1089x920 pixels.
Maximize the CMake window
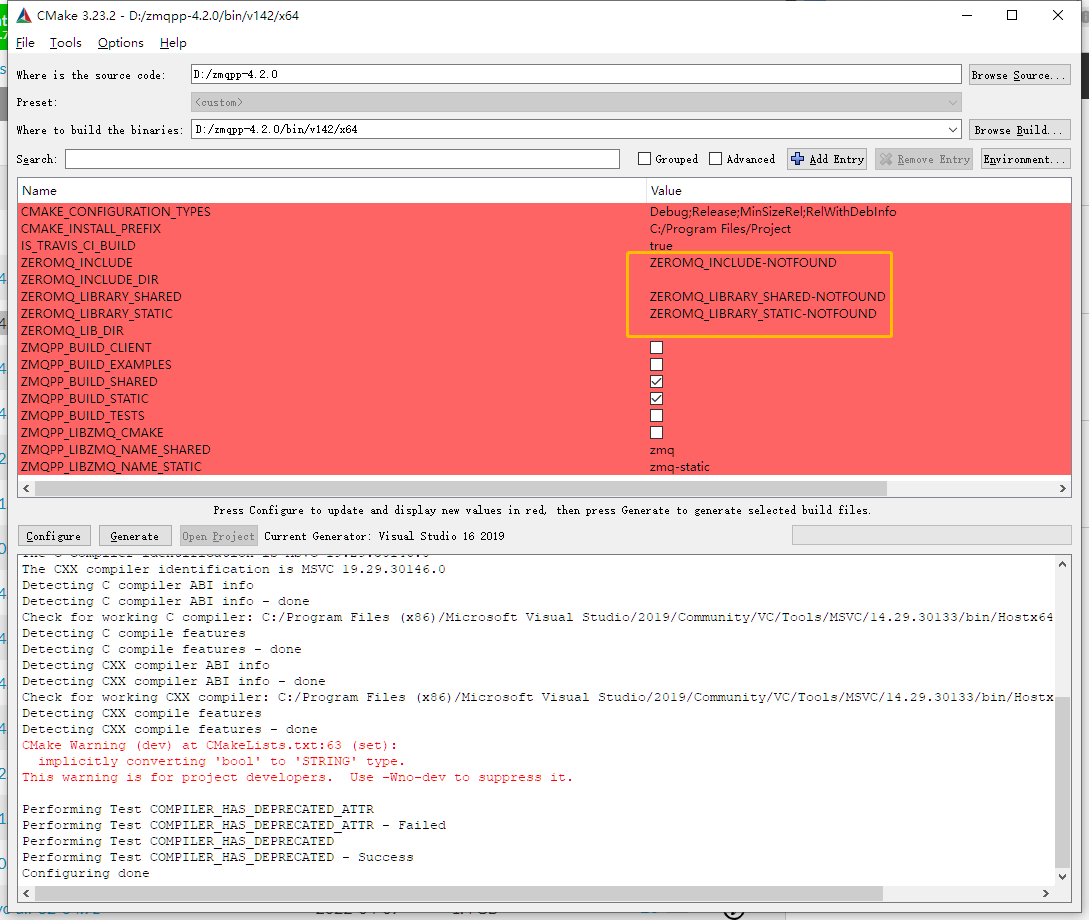[x=1012, y=15]
